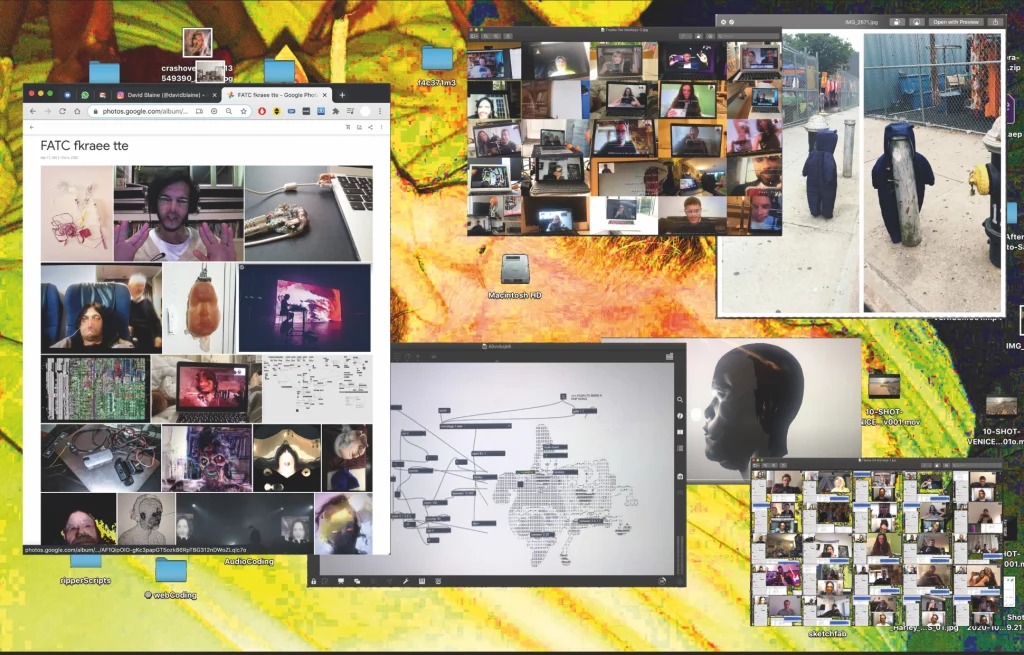Open the red Opera extension icon
1024x655 pixels.
pos(263,112)
